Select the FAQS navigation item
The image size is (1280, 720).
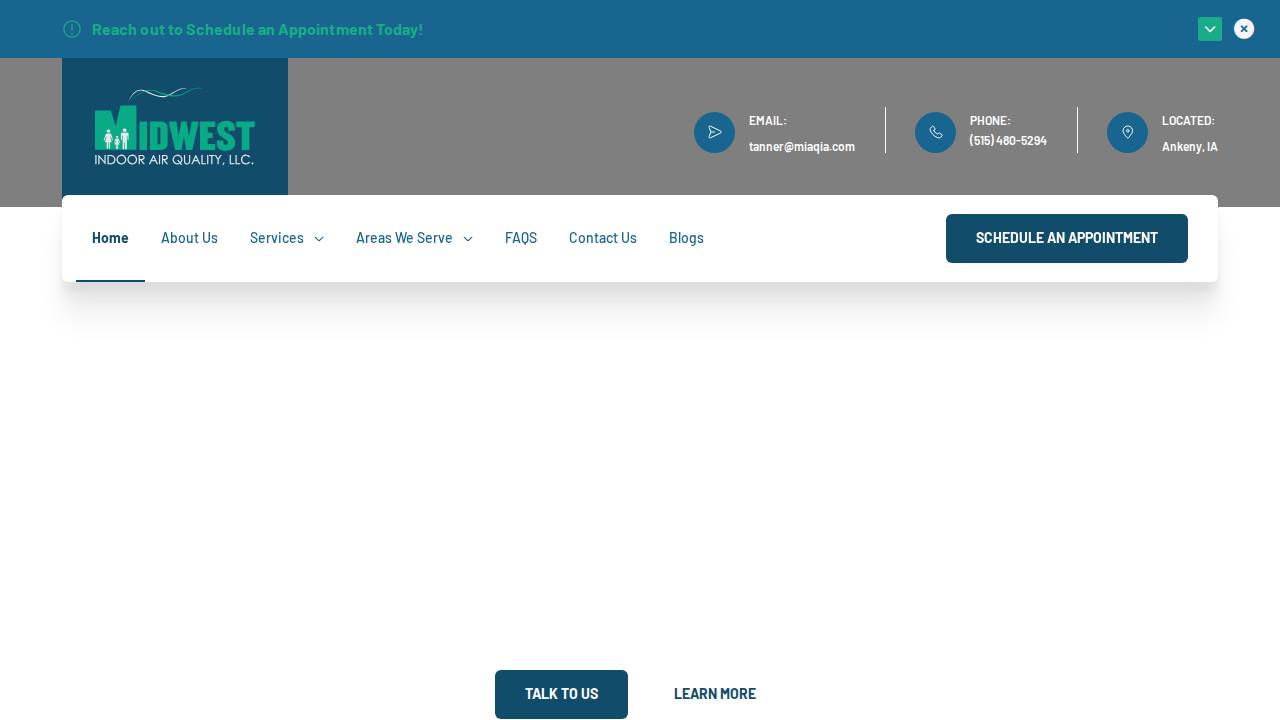(x=521, y=238)
